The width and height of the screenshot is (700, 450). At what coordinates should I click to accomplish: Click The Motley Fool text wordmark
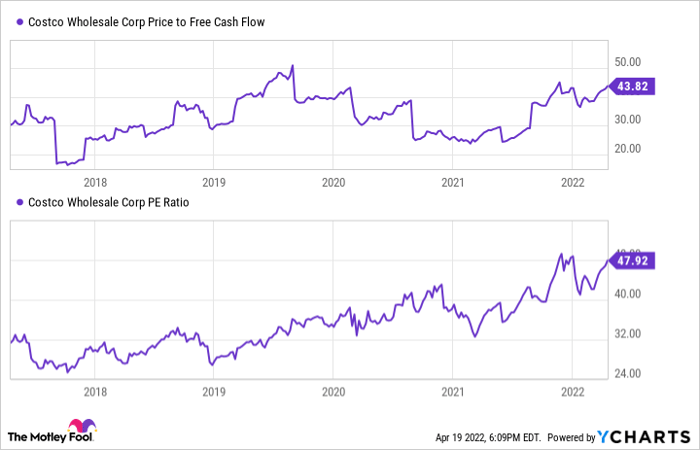[x=36, y=437]
